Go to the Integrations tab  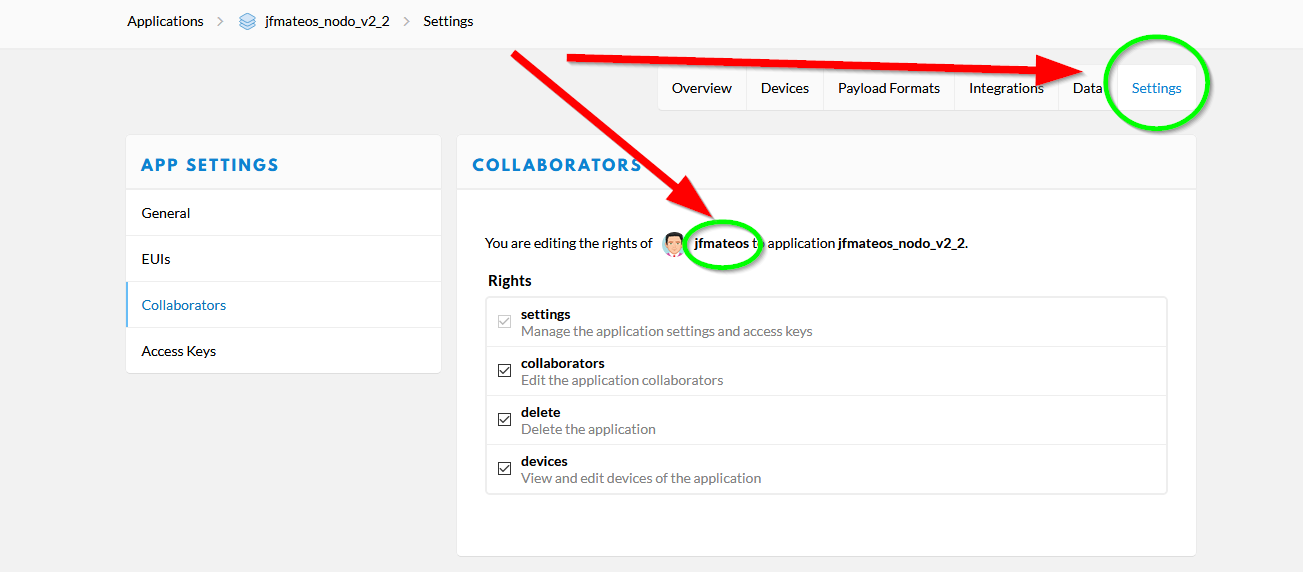click(1005, 88)
